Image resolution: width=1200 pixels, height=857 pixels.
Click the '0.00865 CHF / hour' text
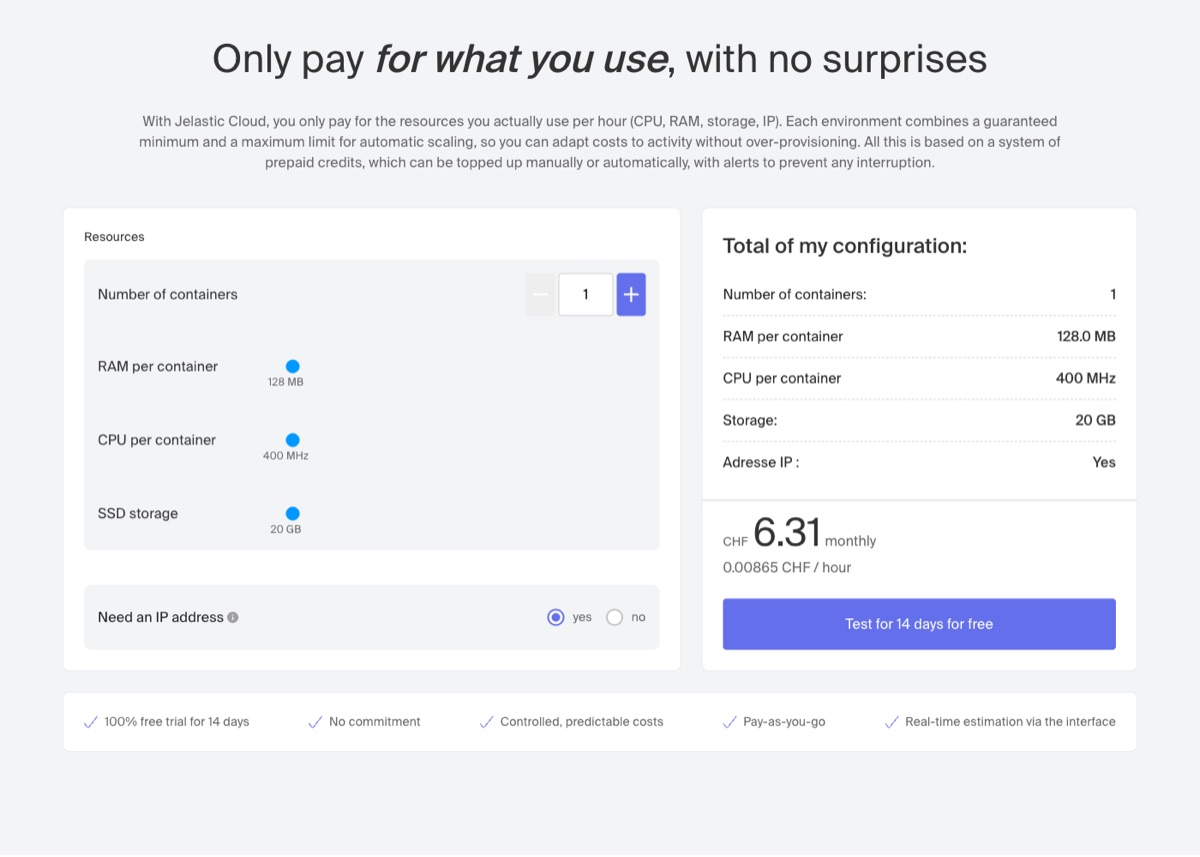coord(787,567)
